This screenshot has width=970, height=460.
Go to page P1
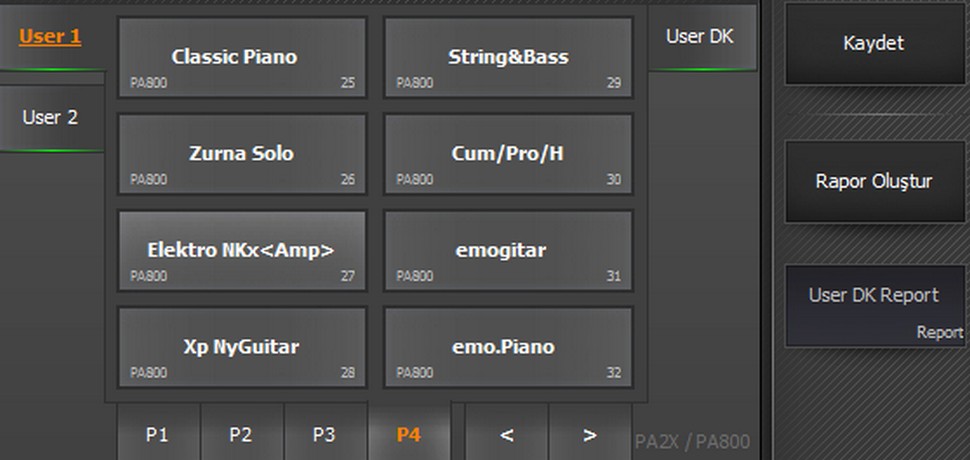[157, 434]
